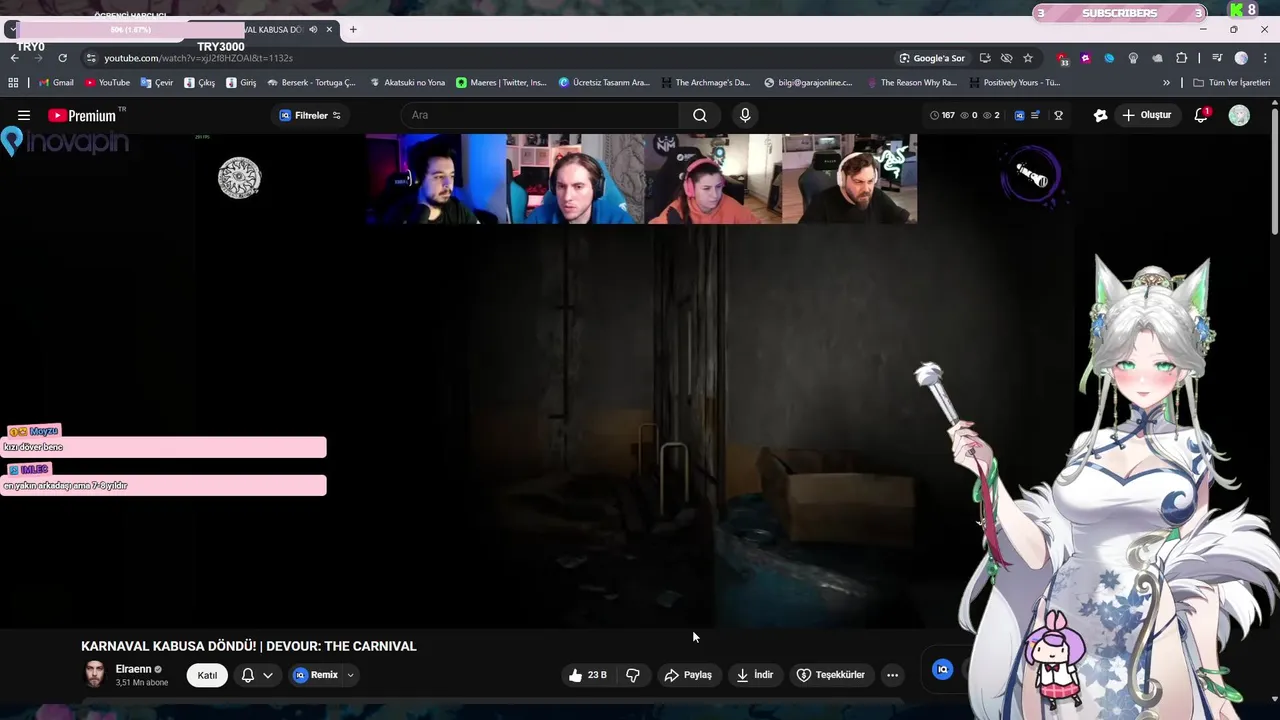Screen dimensions: 1280x720
Task: Click the İndir download button
Action: click(x=755, y=675)
